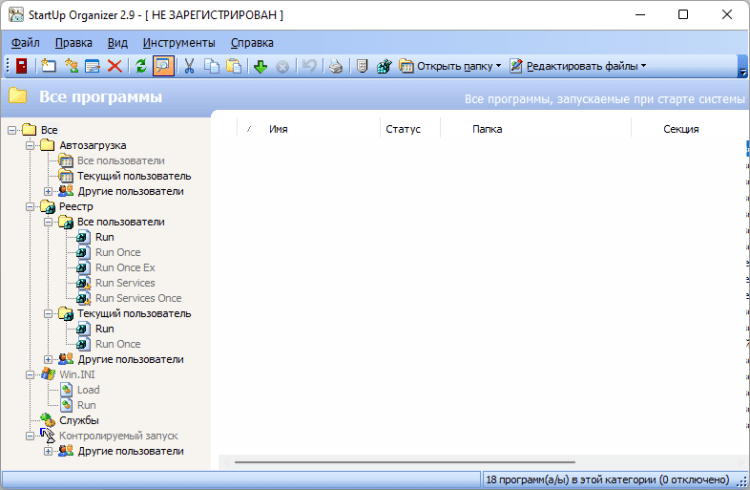Click the new program entry icon with star
Viewport: 750px width, 490px height.
[48, 66]
